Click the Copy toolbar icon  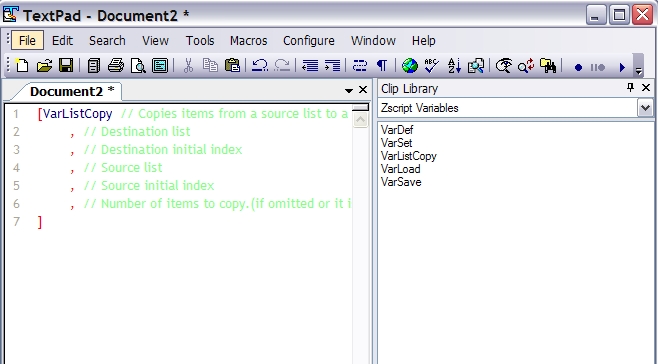(x=210, y=66)
